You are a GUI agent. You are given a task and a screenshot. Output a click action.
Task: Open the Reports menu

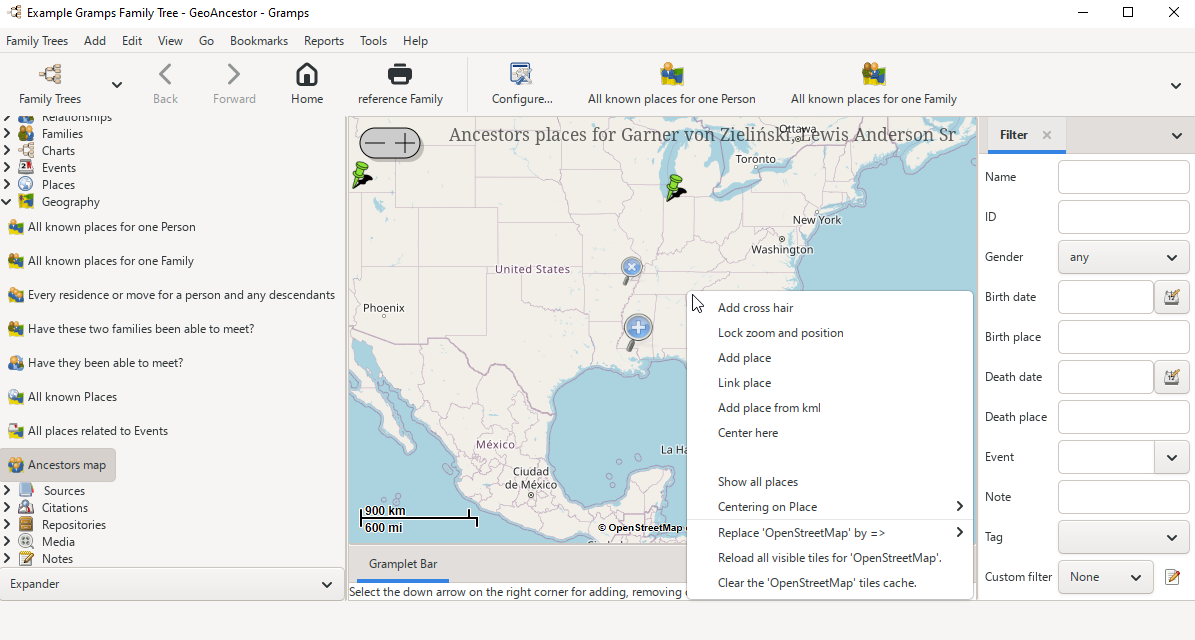[324, 40]
